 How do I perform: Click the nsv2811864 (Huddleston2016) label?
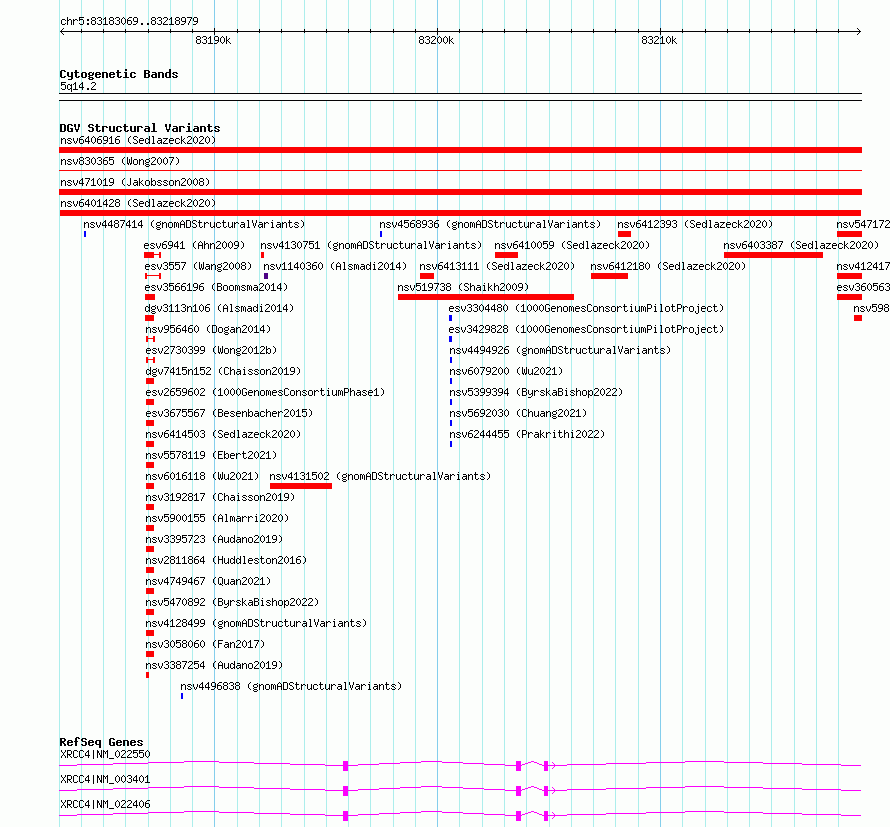[x=226, y=560]
